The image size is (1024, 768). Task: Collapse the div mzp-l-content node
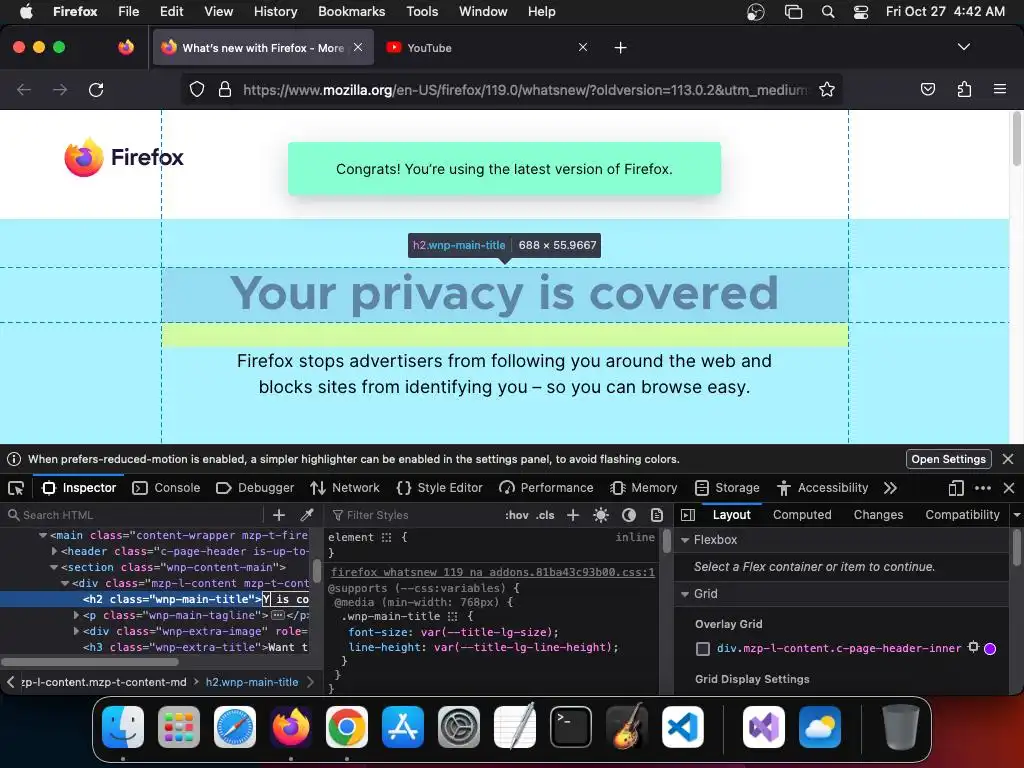[x=65, y=583]
